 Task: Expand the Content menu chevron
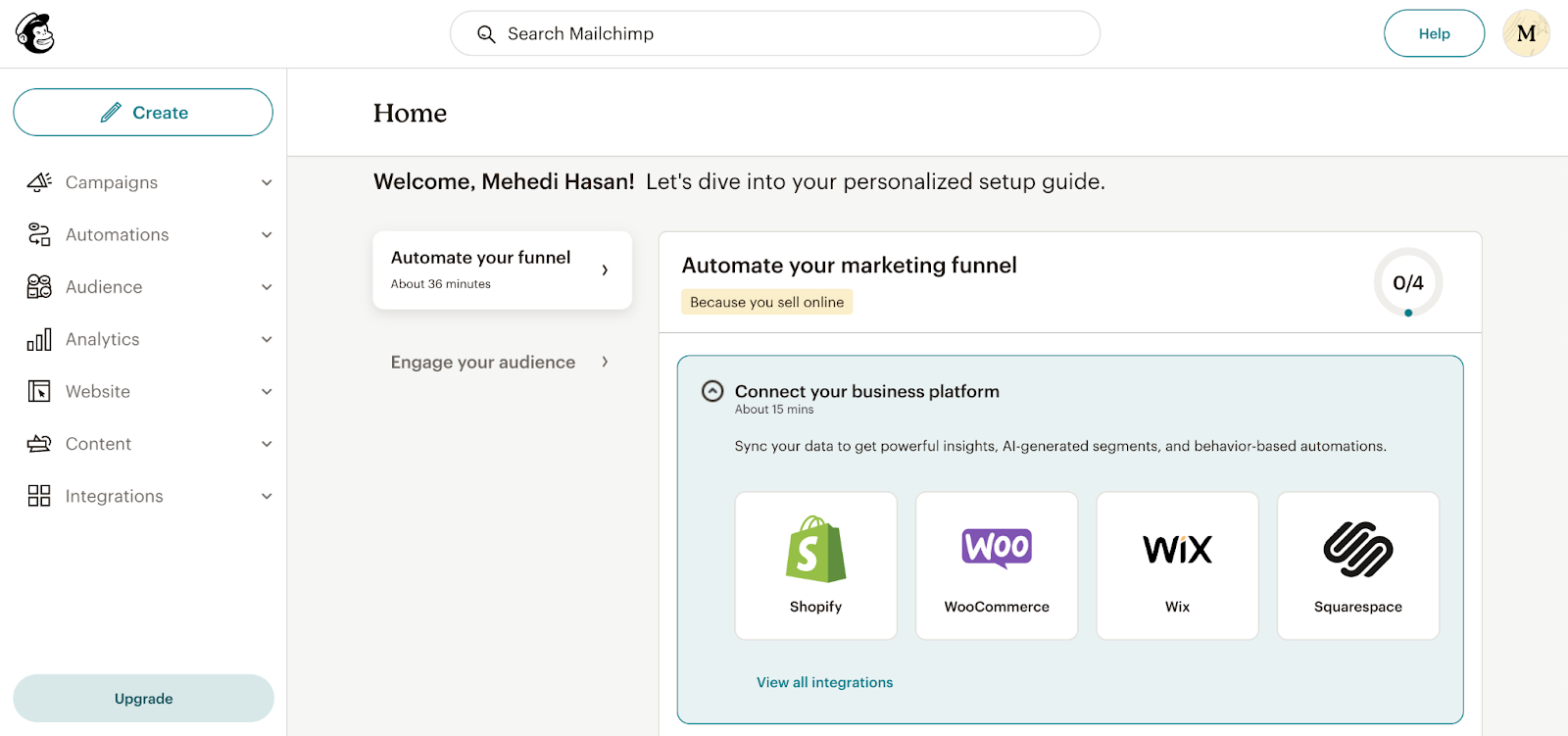tap(267, 444)
